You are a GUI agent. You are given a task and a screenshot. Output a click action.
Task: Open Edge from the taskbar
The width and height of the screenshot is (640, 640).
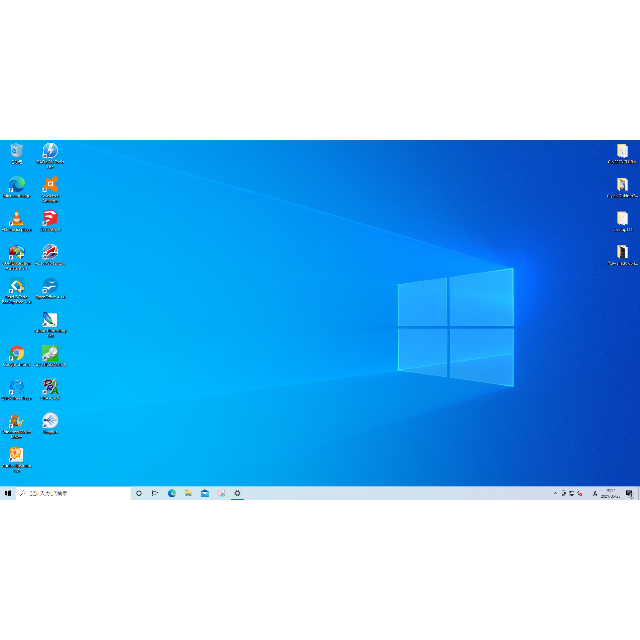click(172, 493)
